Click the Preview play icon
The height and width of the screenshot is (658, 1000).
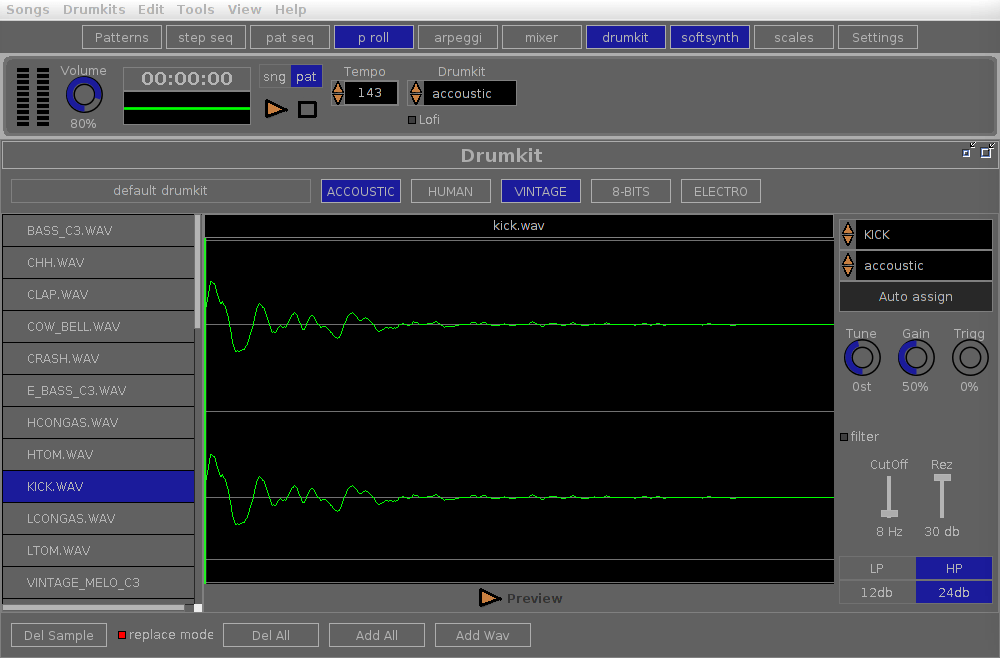[x=490, y=598]
